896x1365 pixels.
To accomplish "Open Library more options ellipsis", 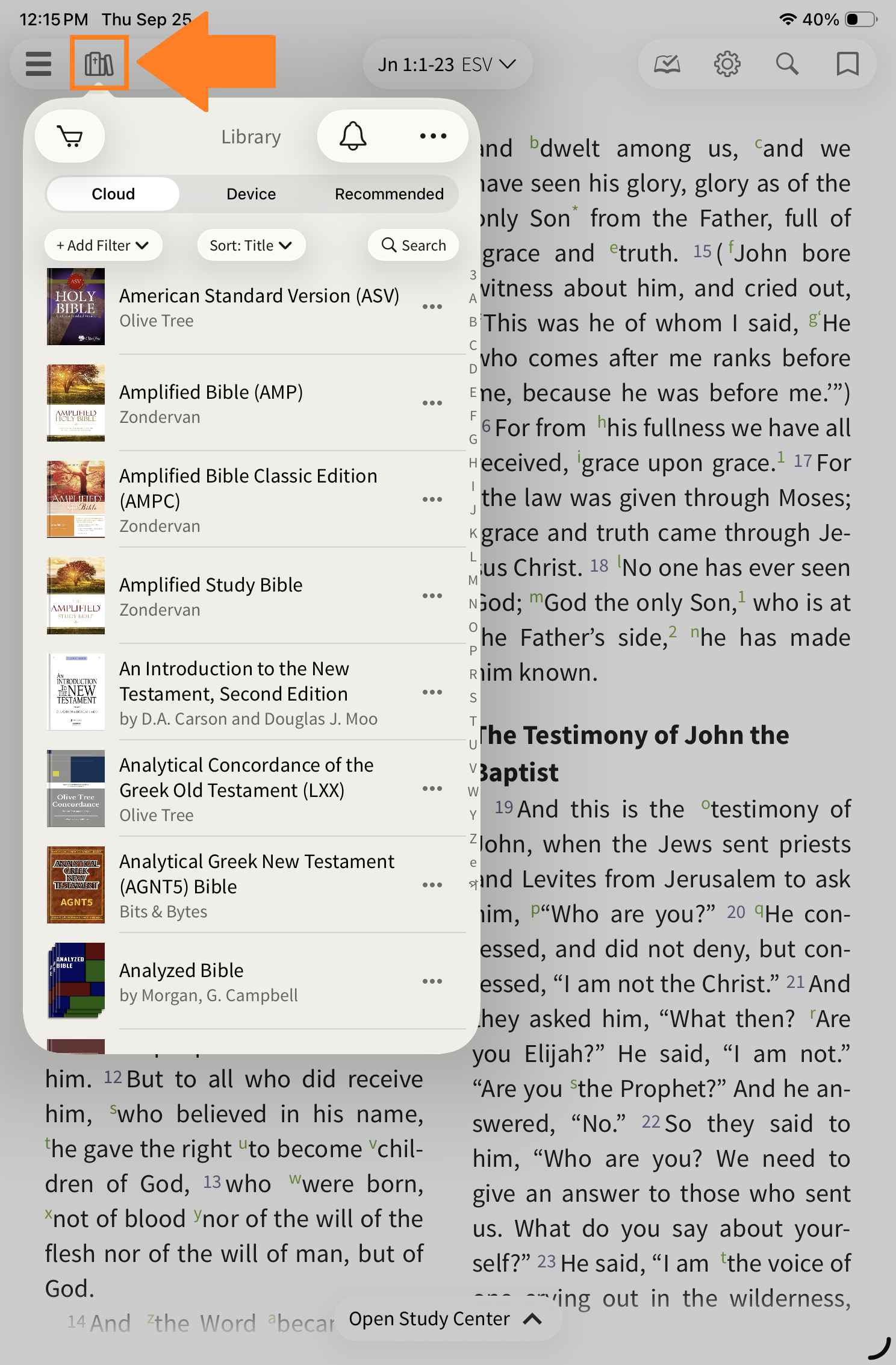I will click(x=433, y=136).
